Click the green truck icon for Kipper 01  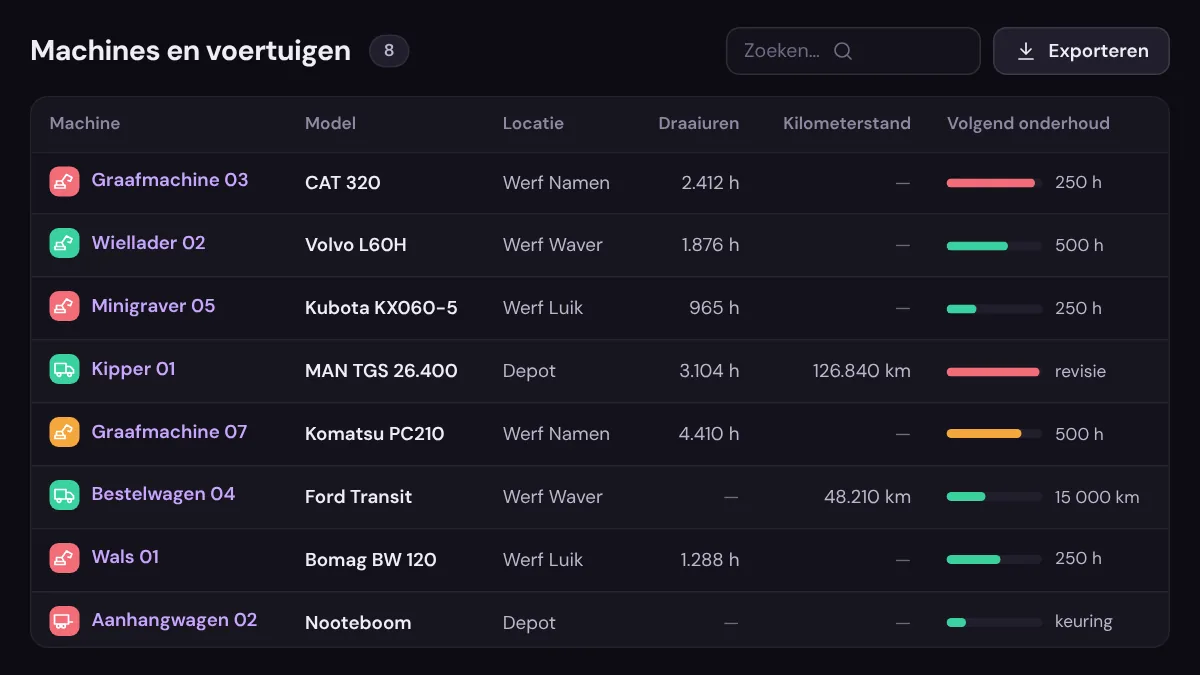click(x=64, y=369)
